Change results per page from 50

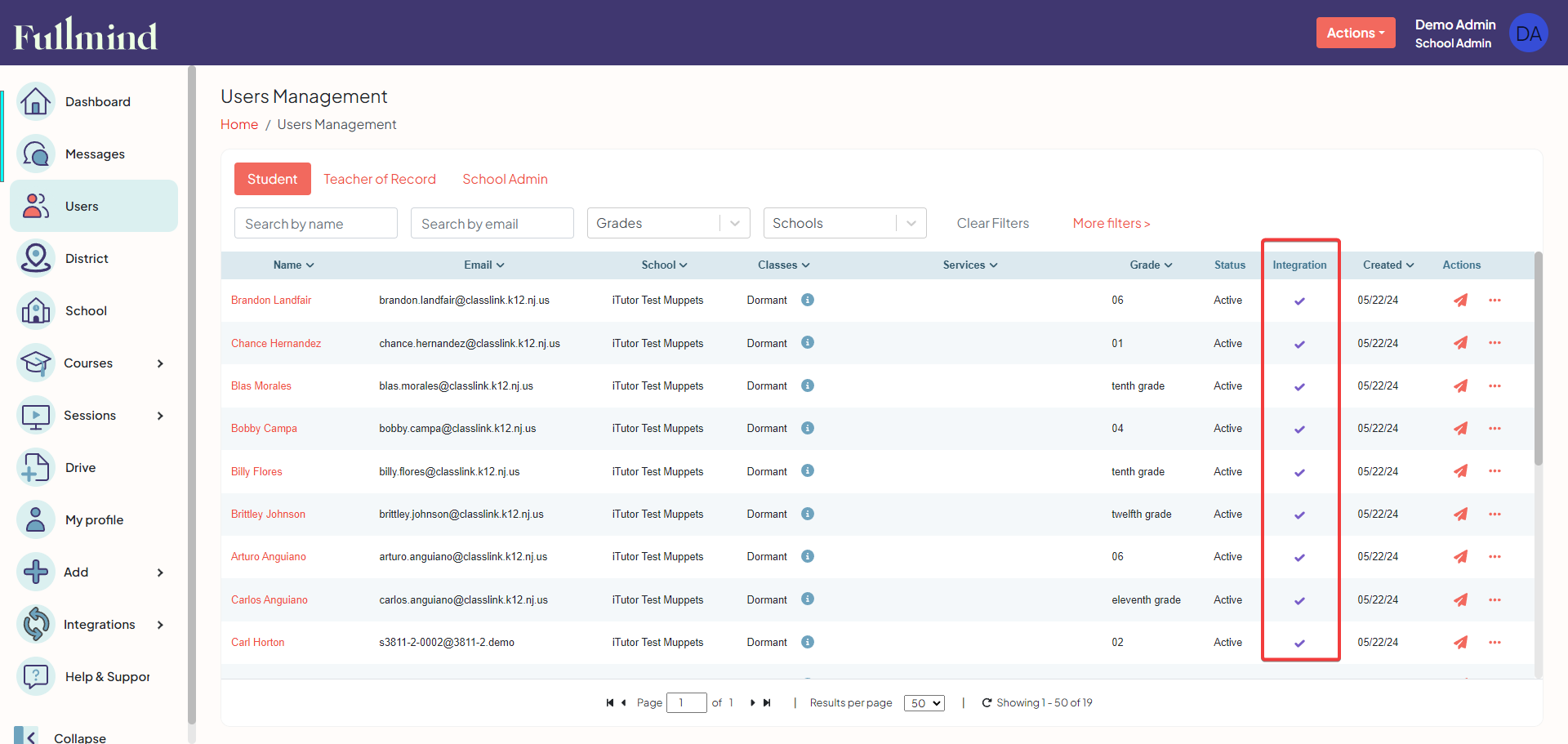[924, 703]
